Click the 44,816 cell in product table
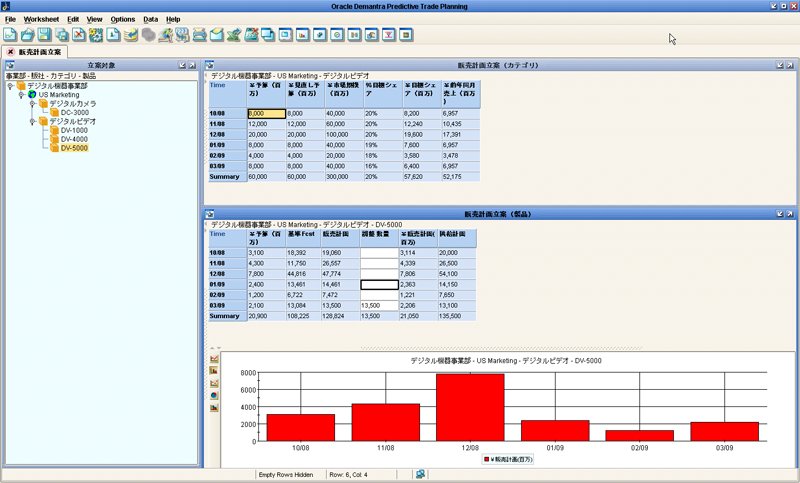 [304, 274]
